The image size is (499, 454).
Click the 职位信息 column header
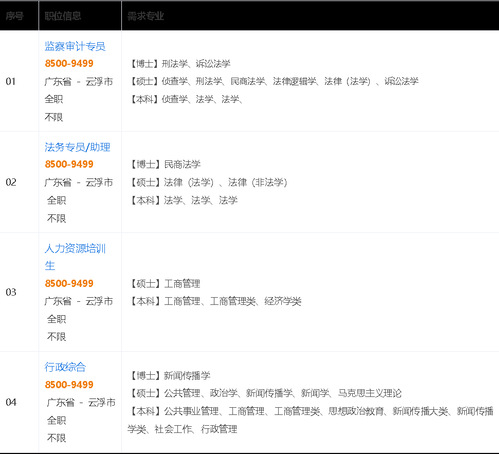[x=63, y=16]
